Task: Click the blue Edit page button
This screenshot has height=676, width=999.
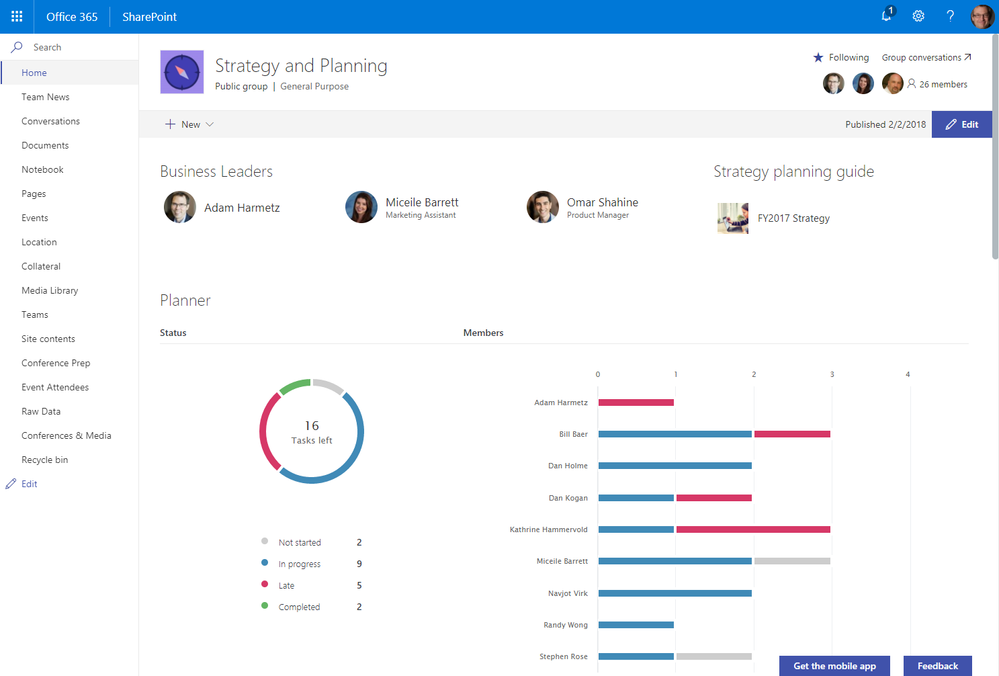Action: (962, 124)
